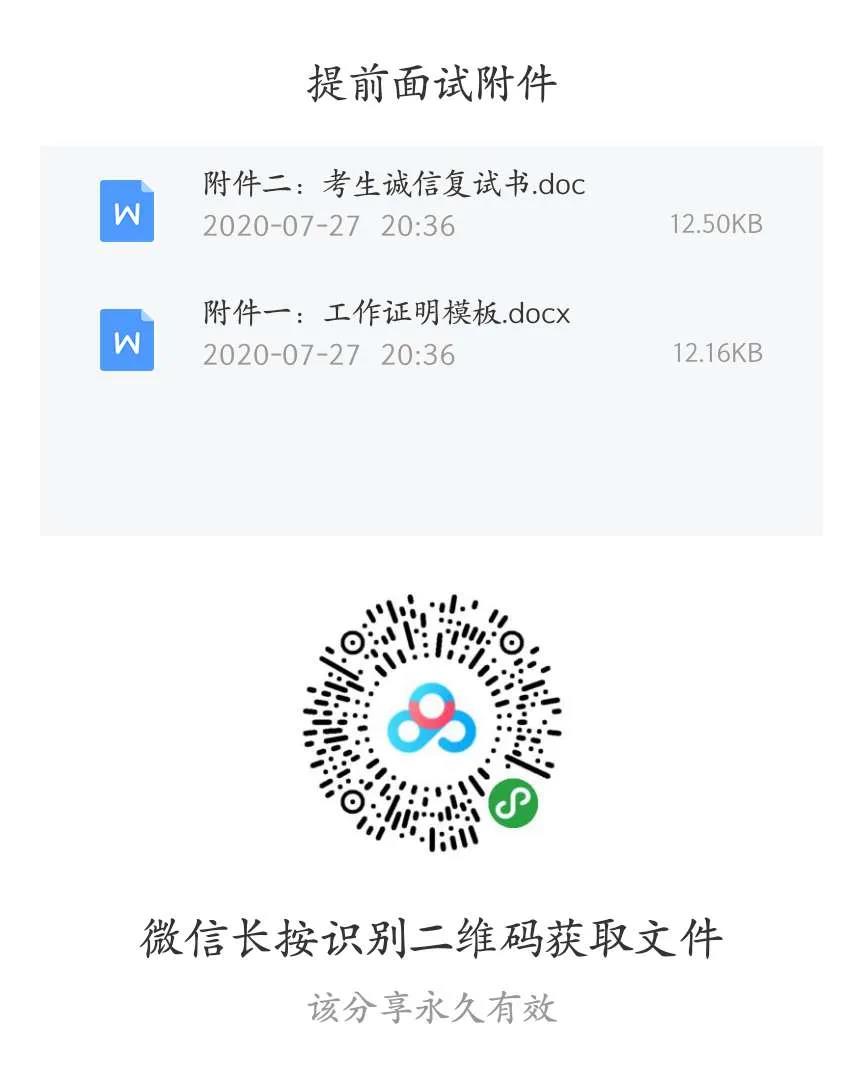Click the folded corner of the first doc icon
Image resolution: width=864 pixels, height=1084 pixels.
[x=147, y=187]
